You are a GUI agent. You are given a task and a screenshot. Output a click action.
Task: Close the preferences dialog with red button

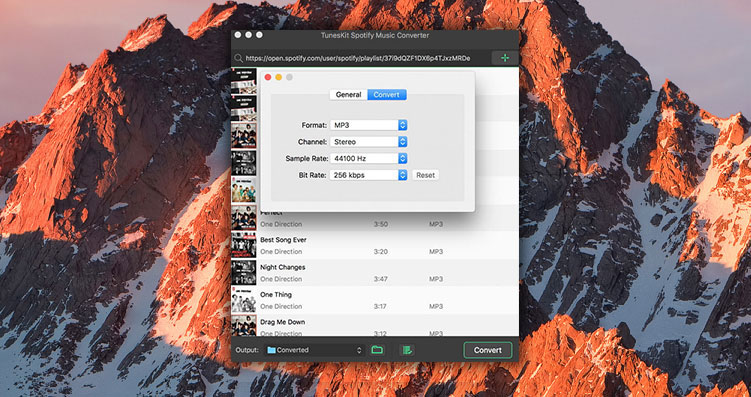[268, 77]
